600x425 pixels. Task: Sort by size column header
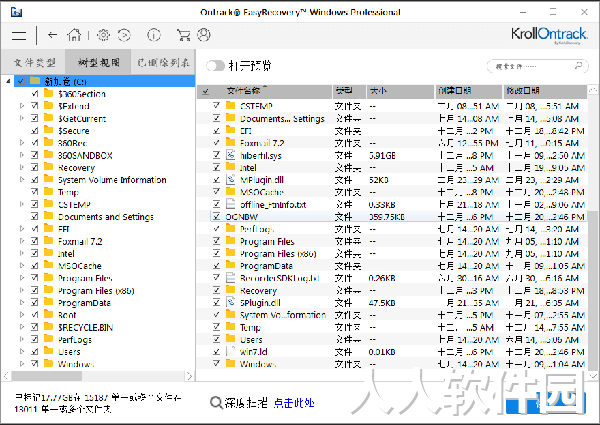pos(400,91)
